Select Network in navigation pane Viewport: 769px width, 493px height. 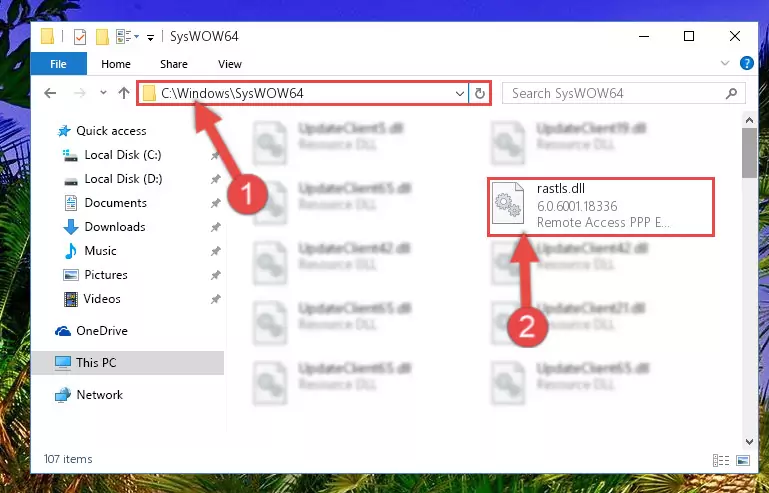[100, 395]
